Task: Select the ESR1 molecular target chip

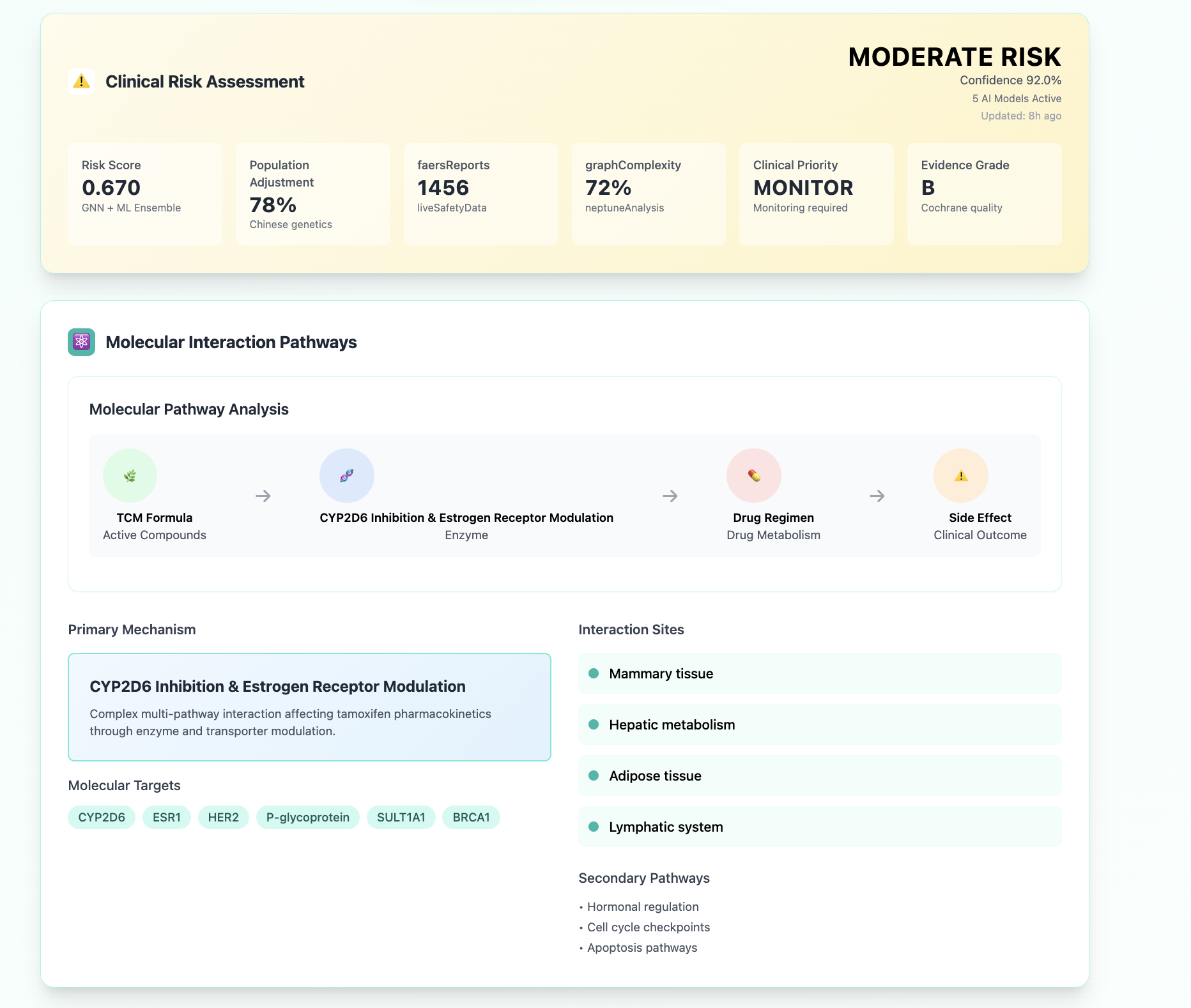Action: coord(167,818)
